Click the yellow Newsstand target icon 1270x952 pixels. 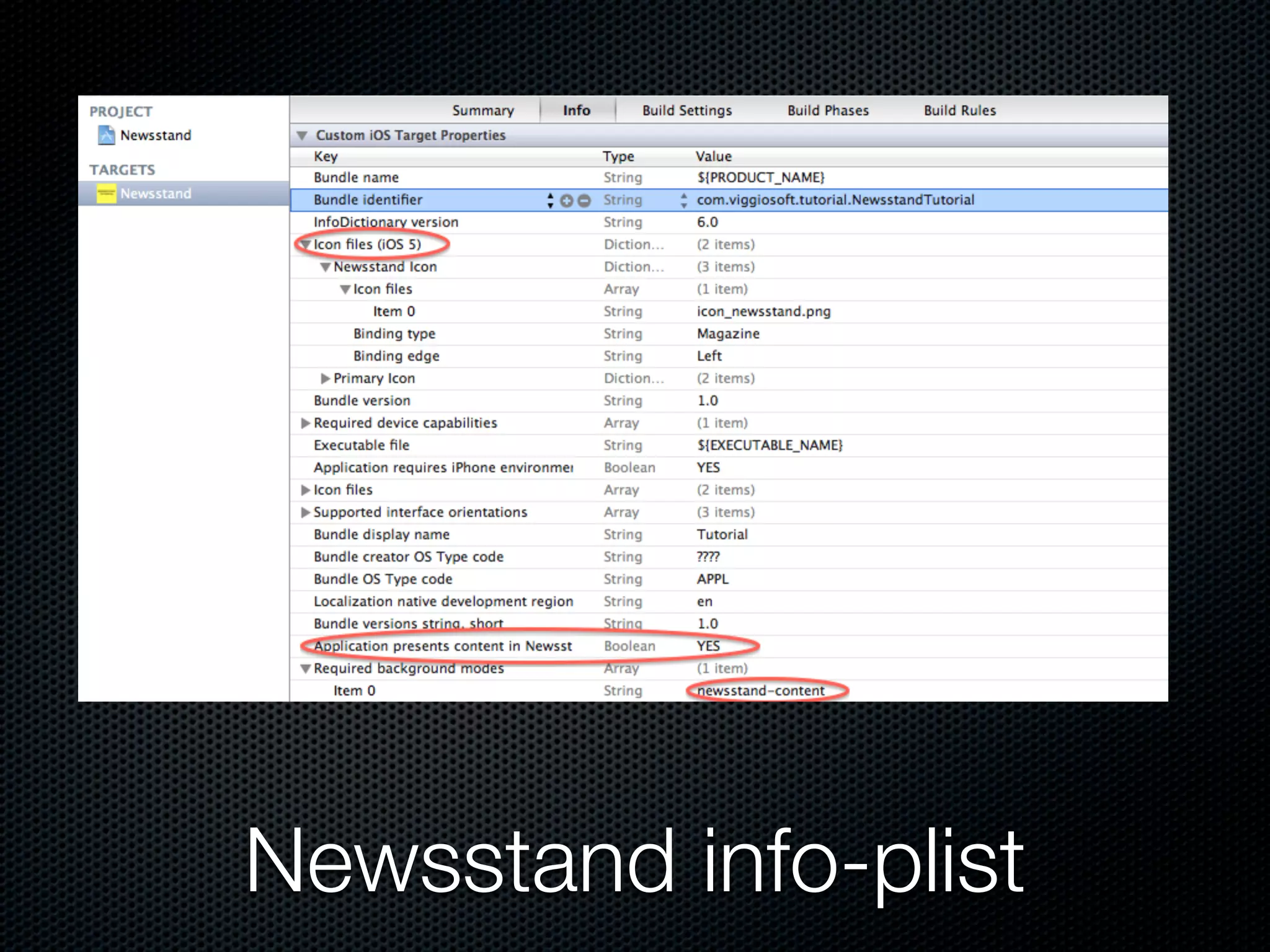click(x=107, y=193)
